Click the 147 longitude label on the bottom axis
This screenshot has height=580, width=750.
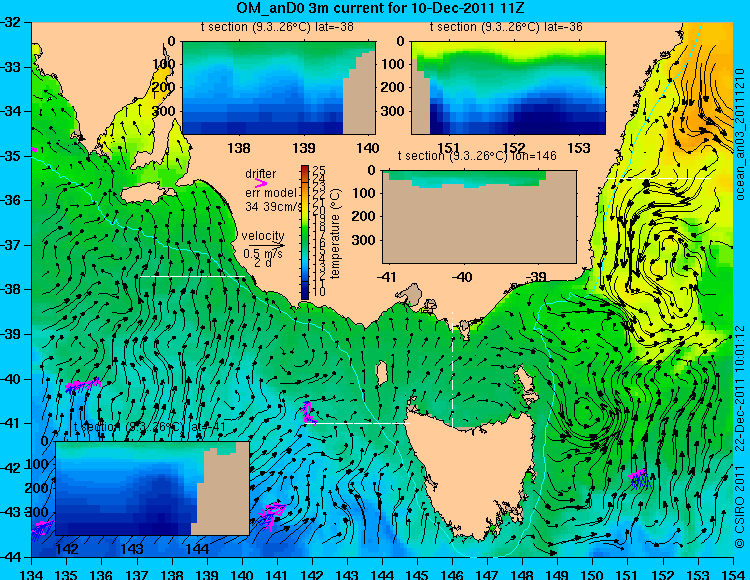pyautogui.click(x=487, y=574)
